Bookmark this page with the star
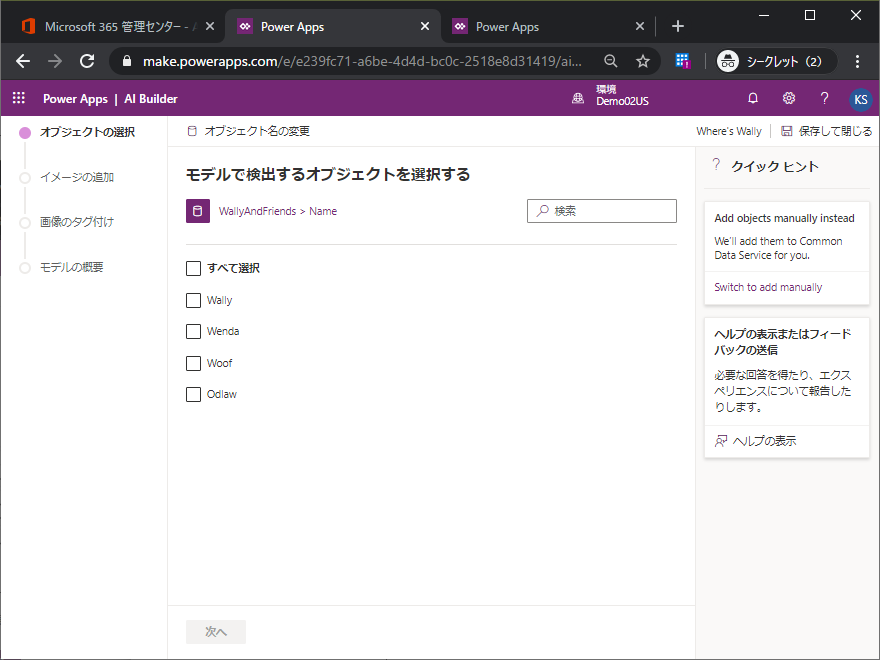This screenshot has height=660, width=880. [x=643, y=61]
